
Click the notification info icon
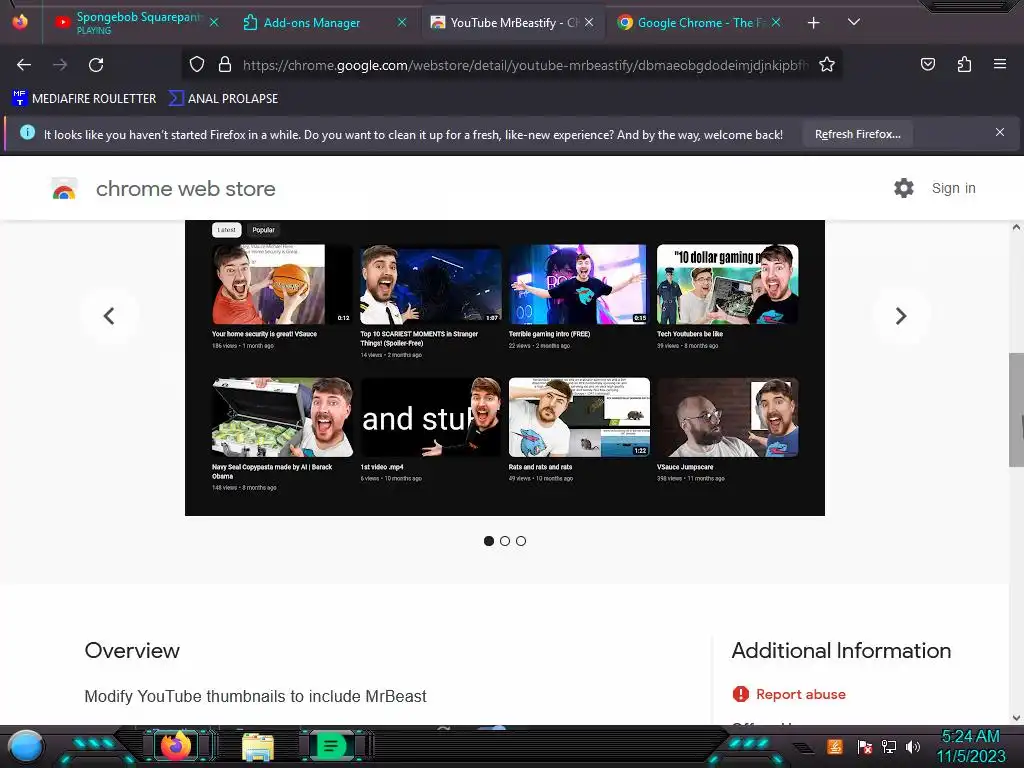(x=27, y=133)
